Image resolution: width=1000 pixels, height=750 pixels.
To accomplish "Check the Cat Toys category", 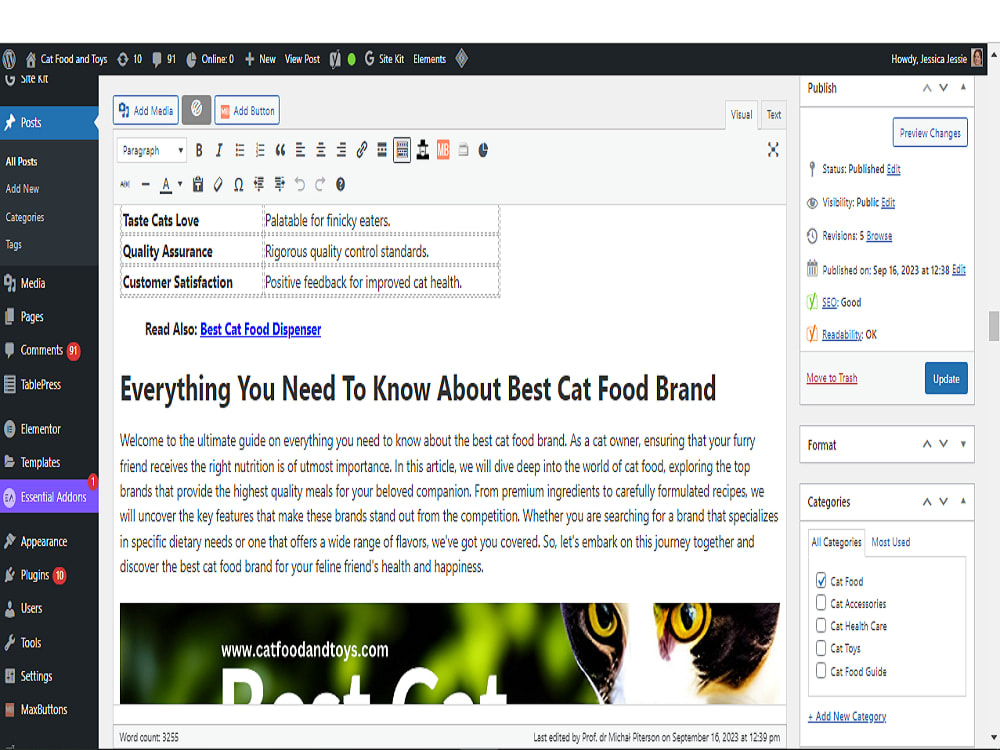I will click(821, 648).
